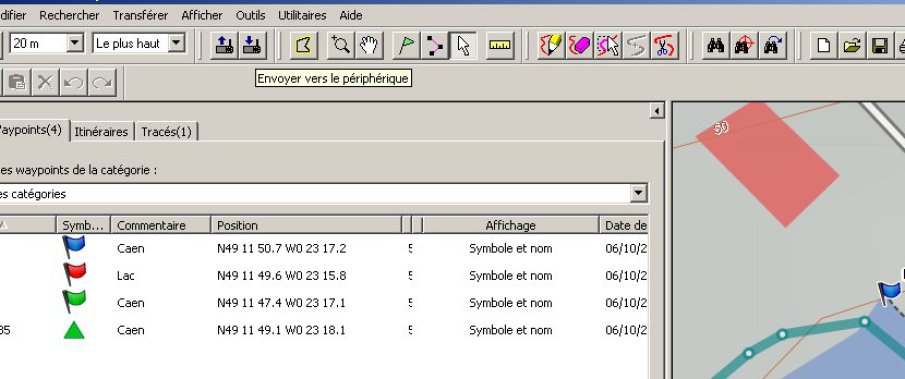Open the waypoint category dropdown
Screen dimensions: 905x379
(x=638, y=193)
